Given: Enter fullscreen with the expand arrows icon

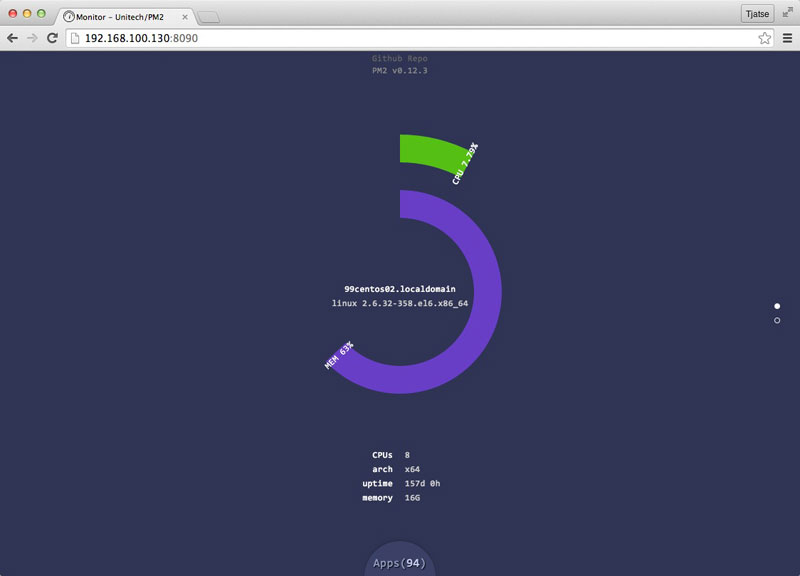Looking at the screenshot, I should pyautogui.click(x=788, y=12).
